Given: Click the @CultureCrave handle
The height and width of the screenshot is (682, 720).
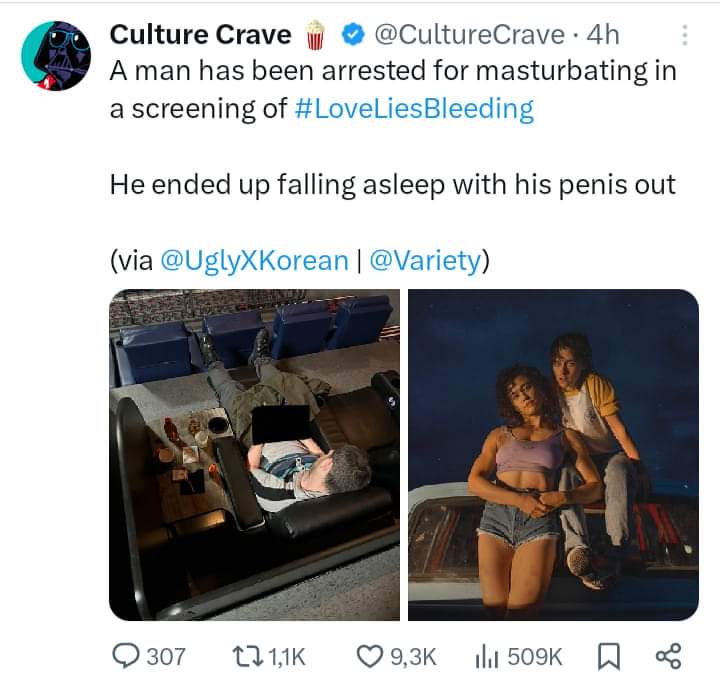Looking at the screenshot, I should (x=468, y=35).
